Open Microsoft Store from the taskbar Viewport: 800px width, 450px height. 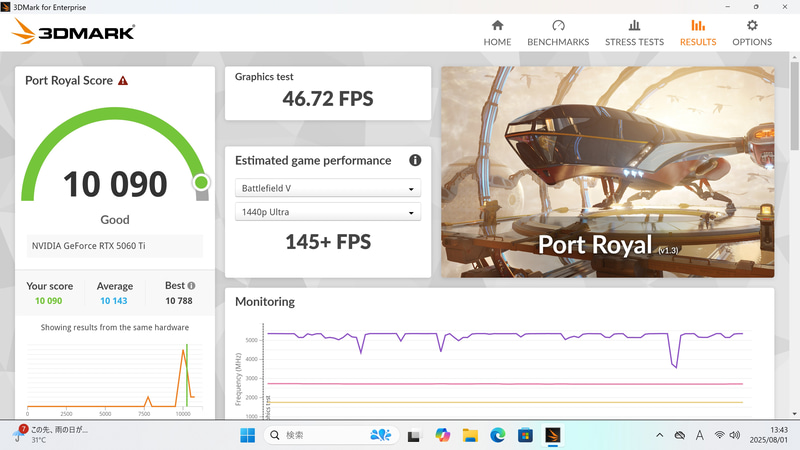525,435
